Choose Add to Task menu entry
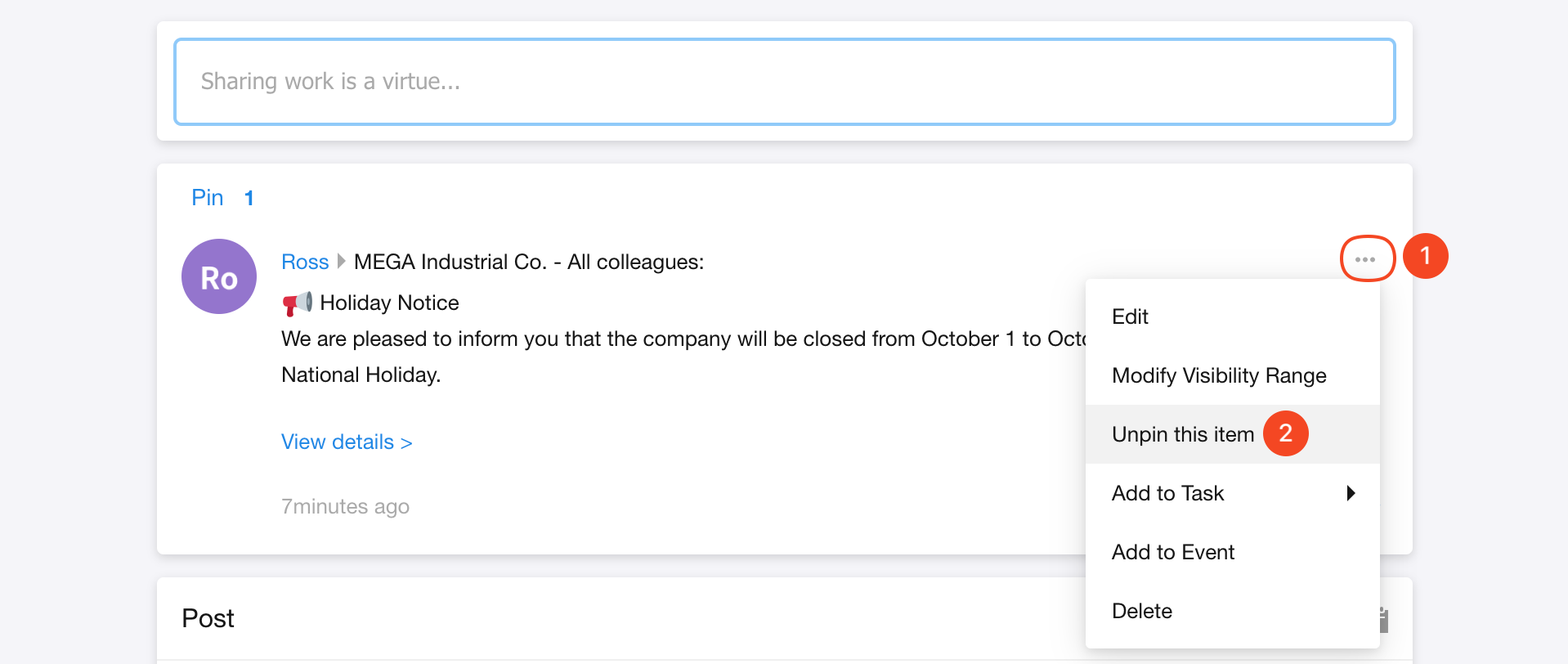Screen dimensions: 1568x664 1167,493
